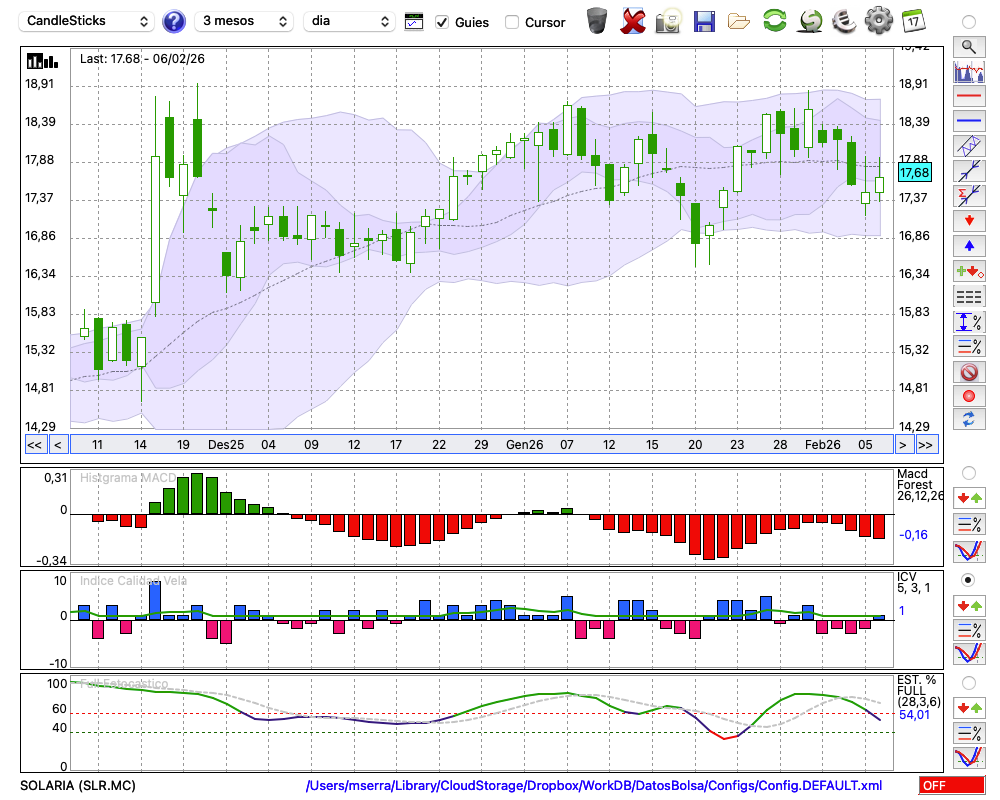This screenshot has width=1000, height=800.
Task: Select the MACD panel radio button
Action: pyautogui.click(x=969, y=473)
